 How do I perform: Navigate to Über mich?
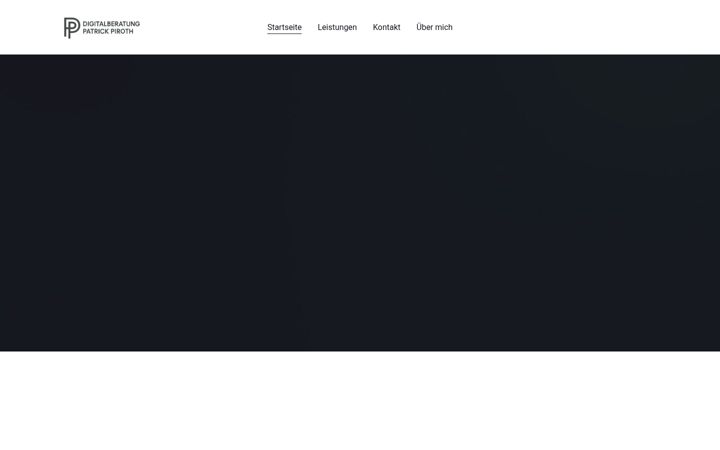tap(434, 28)
